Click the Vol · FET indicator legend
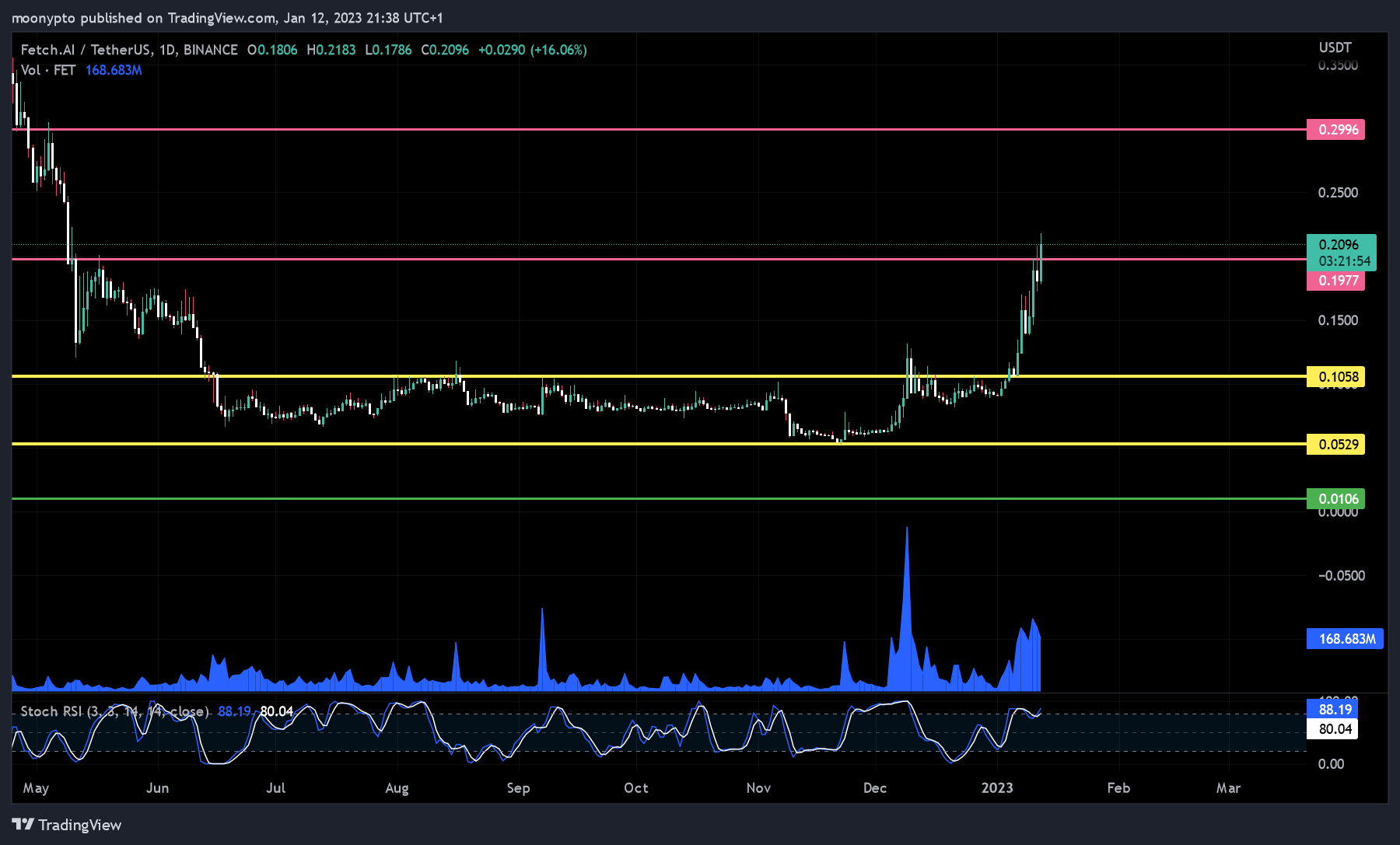The height and width of the screenshot is (845, 1400). [48, 70]
